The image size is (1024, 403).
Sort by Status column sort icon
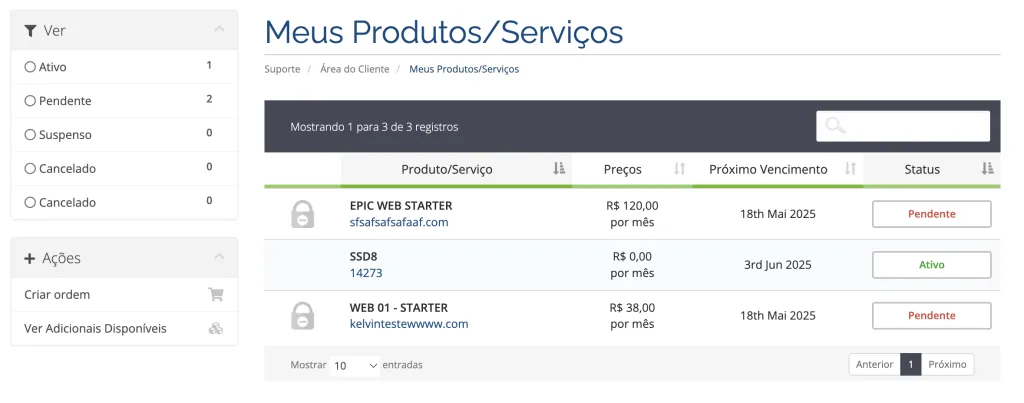click(x=987, y=169)
